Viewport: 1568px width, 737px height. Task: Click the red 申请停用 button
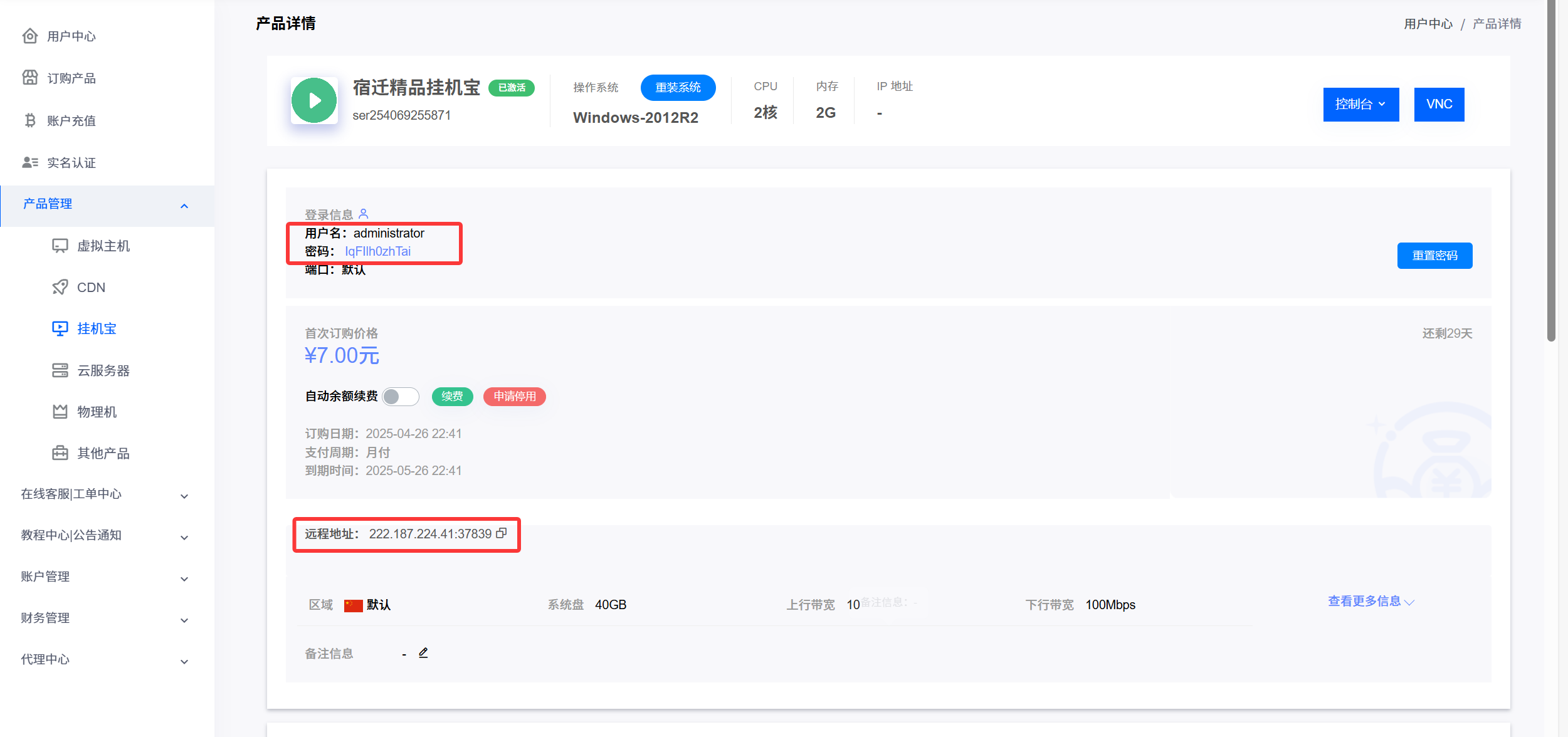(514, 396)
